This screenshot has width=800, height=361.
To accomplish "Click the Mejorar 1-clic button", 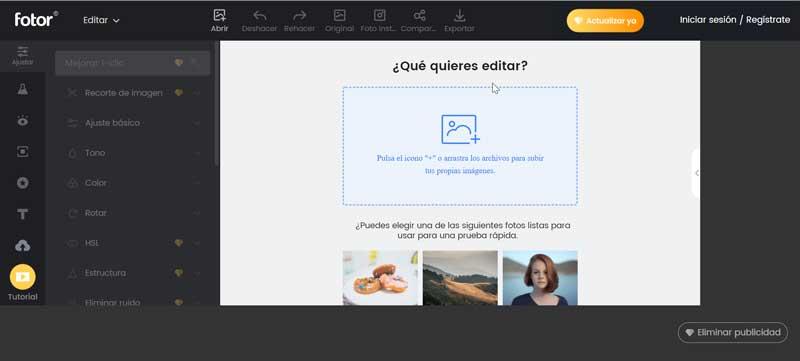I will [x=132, y=63].
